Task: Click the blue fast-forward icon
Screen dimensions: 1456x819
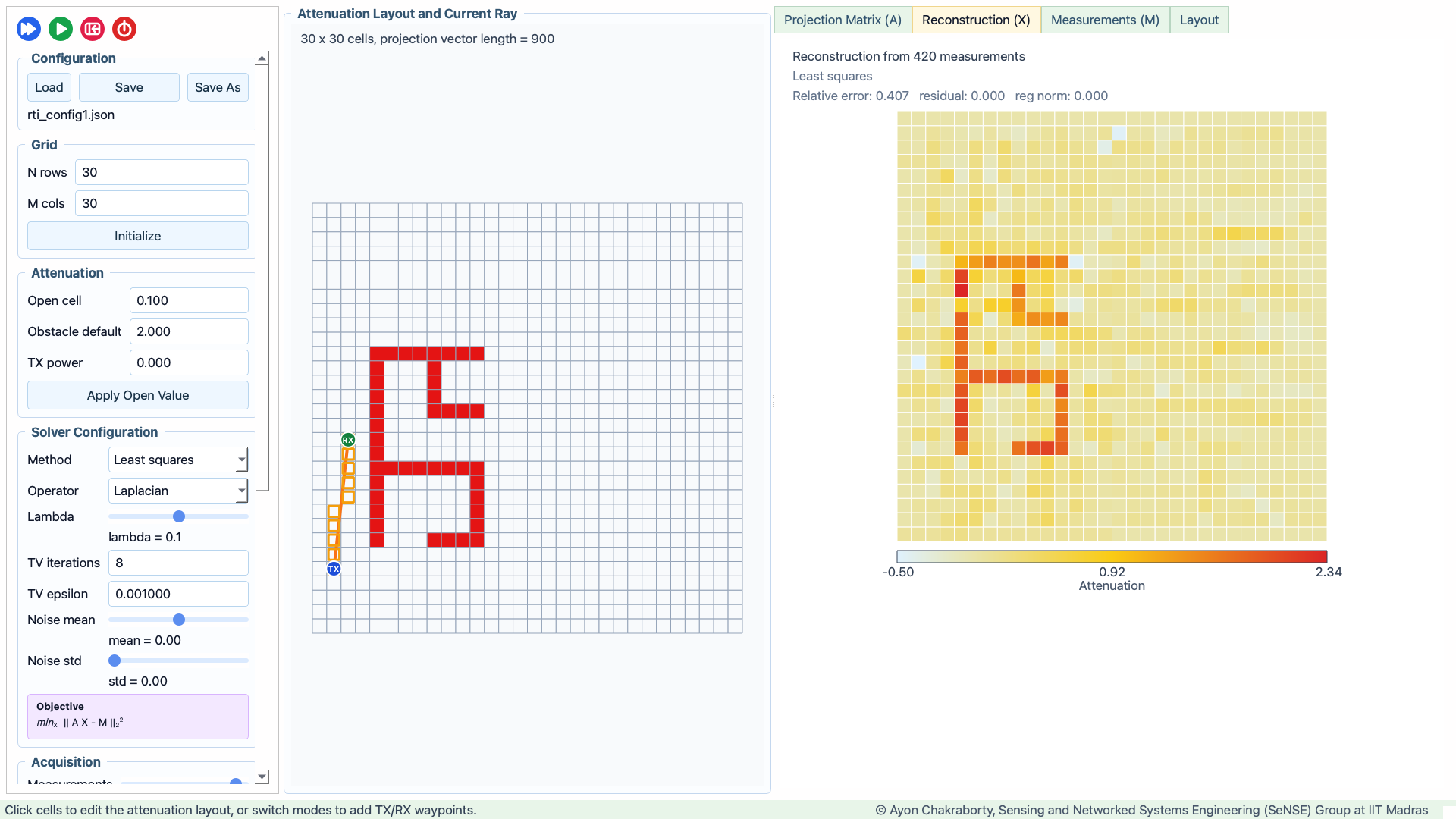Action: pyautogui.click(x=29, y=29)
